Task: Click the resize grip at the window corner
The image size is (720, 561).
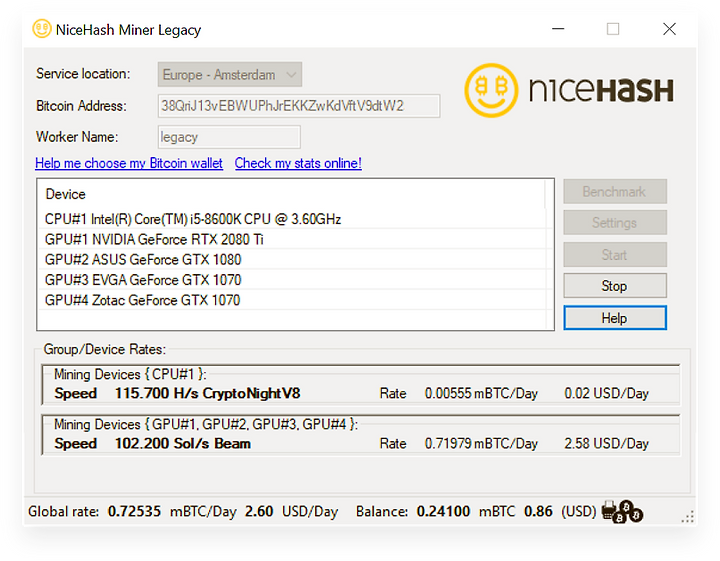Action: pyautogui.click(x=687, y=517)
